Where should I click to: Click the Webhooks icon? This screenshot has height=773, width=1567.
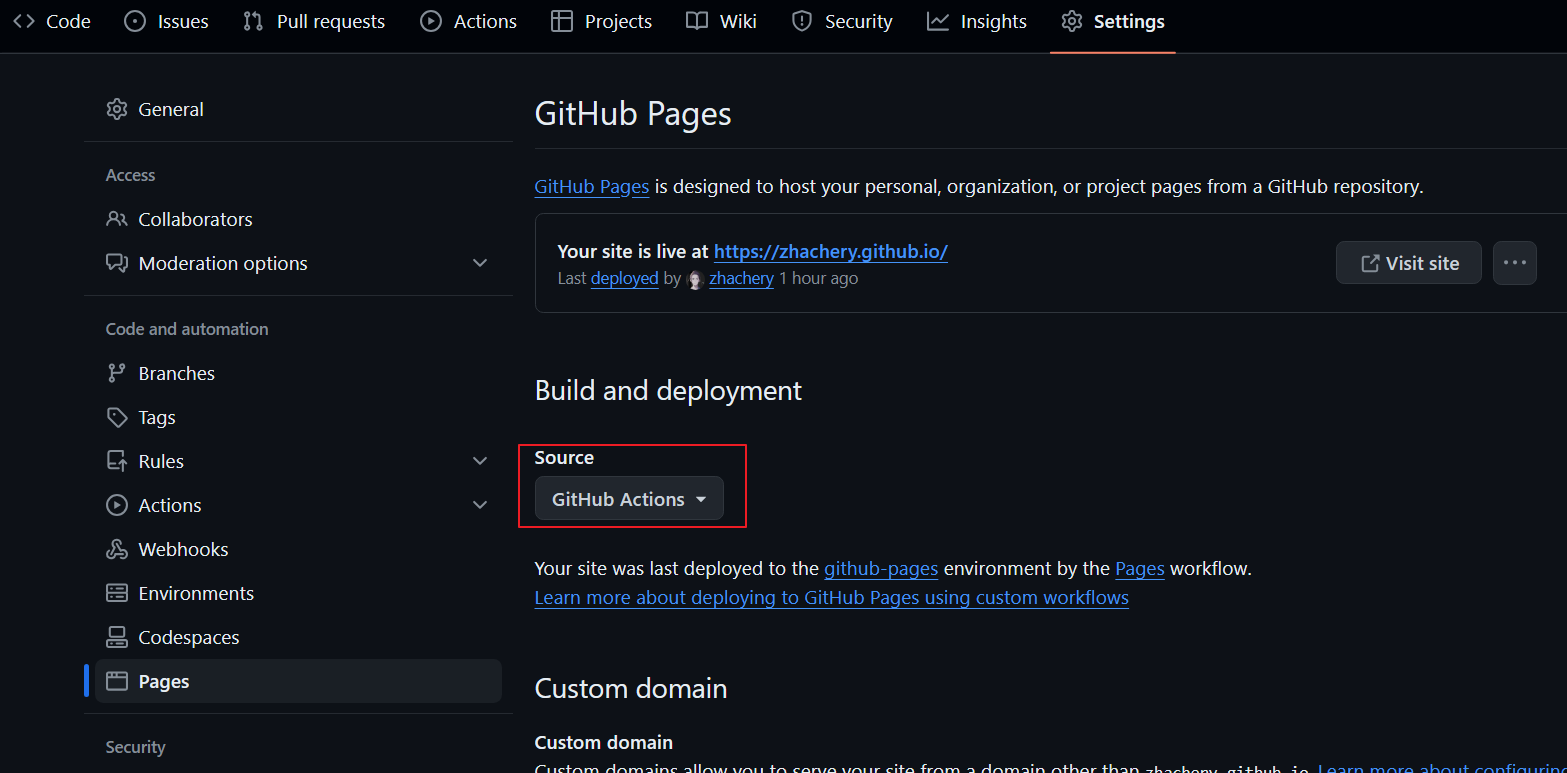coord(118,548)
